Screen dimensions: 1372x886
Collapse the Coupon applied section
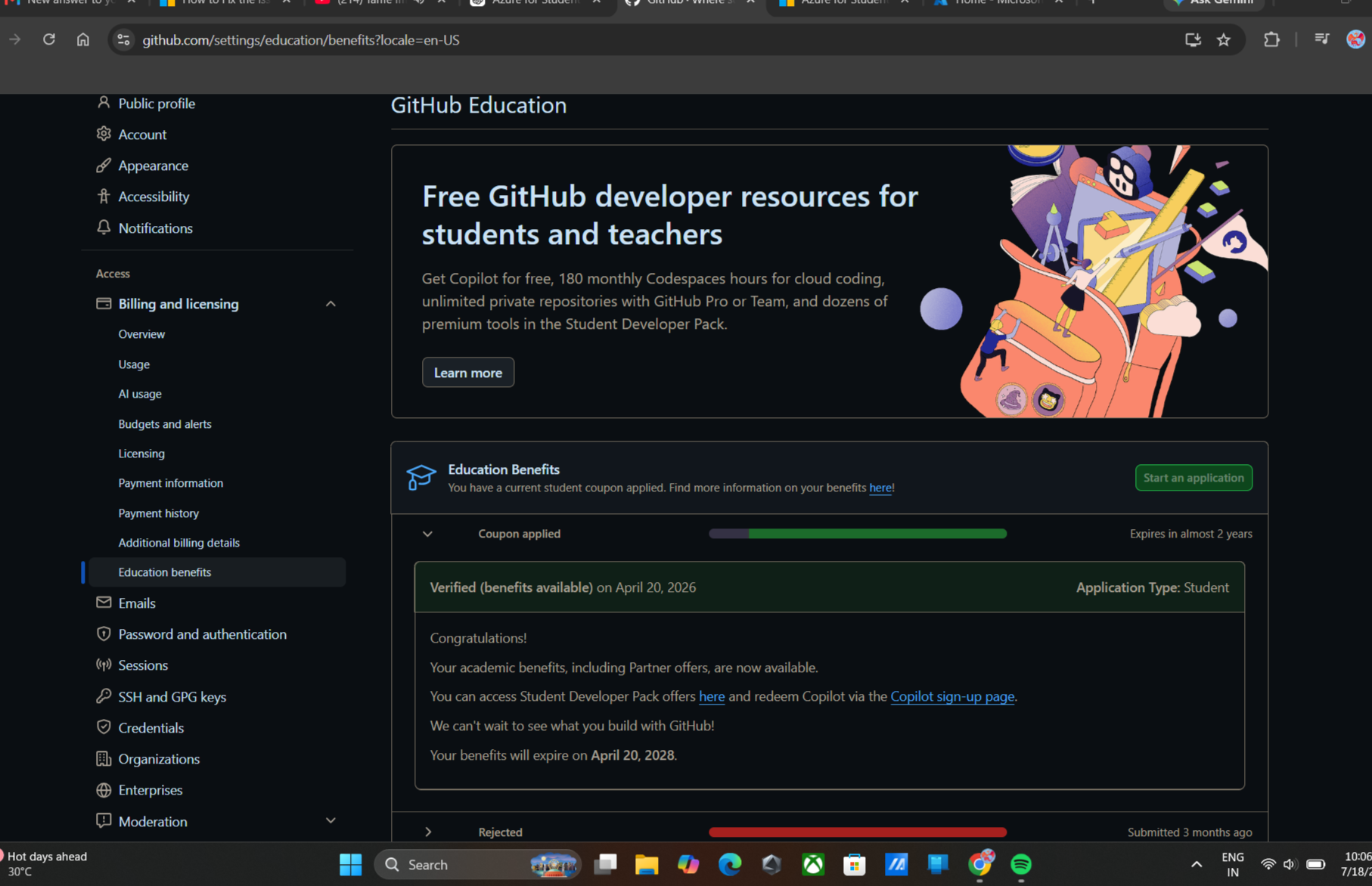pyautogui.click(x=427, y=534)
